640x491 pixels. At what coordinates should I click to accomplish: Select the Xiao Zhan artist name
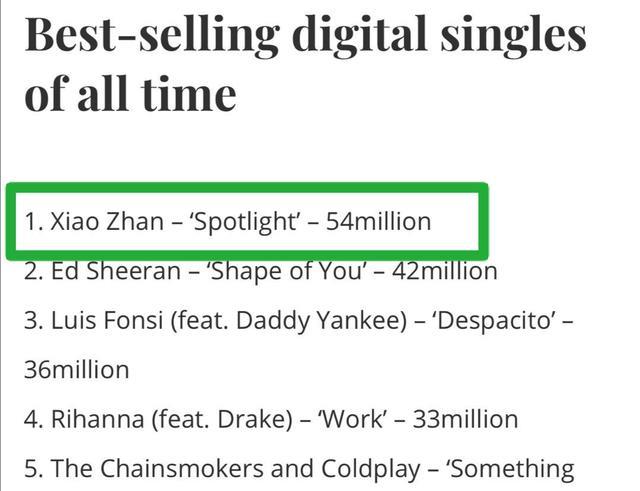107,221
